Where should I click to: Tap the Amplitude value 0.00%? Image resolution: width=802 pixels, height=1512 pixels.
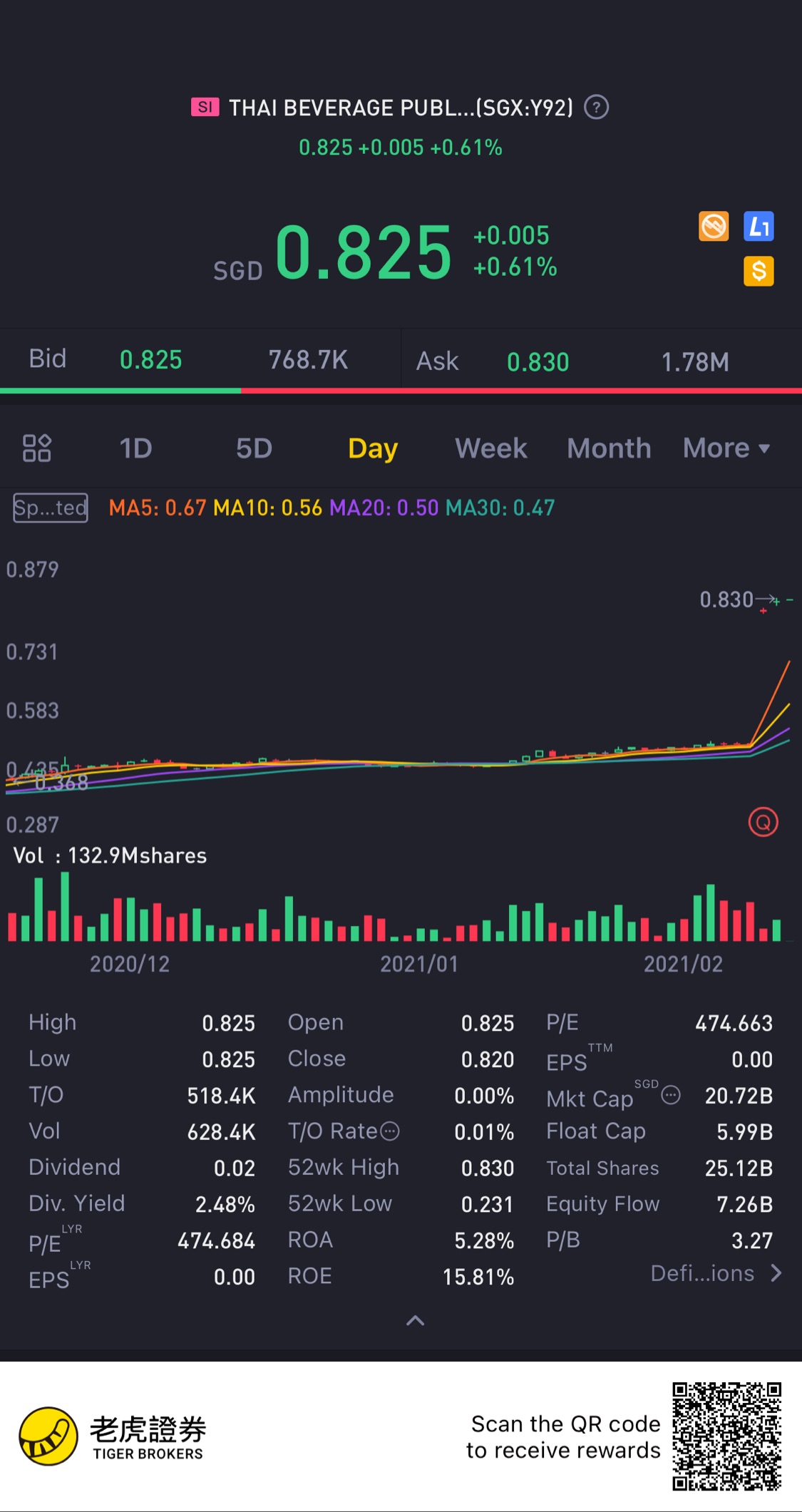click(x=484, y=1096)
